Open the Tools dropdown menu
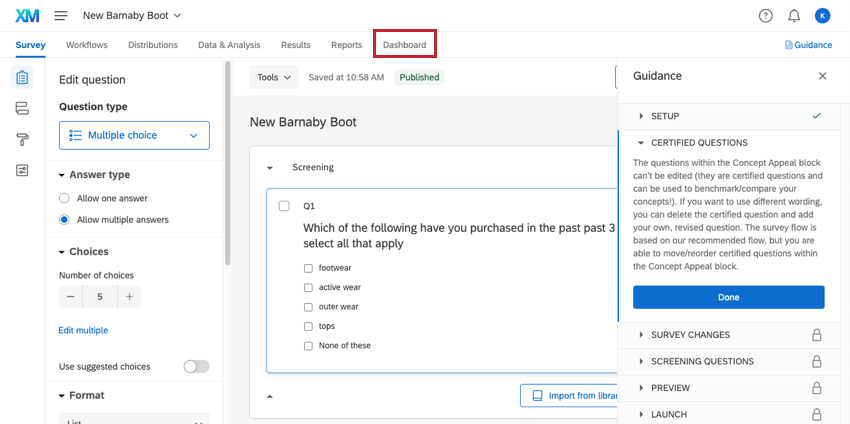 pyautogui.click(x=273, y=77)
